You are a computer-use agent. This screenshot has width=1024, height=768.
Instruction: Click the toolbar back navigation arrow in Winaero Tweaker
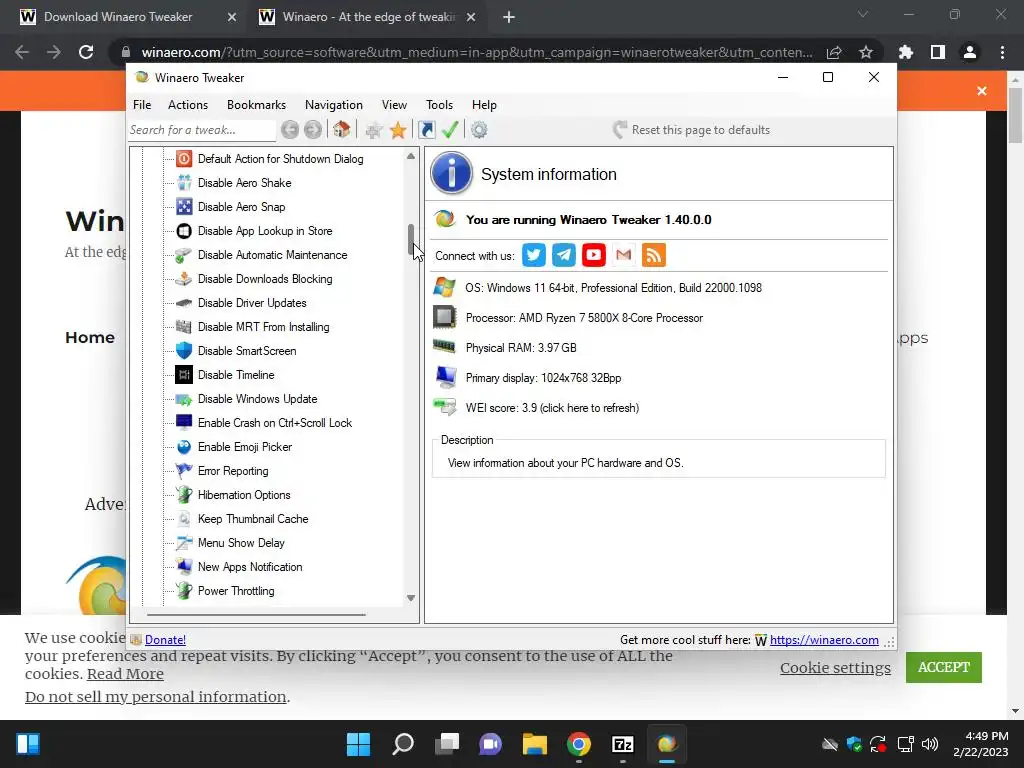tap(290, 130)
